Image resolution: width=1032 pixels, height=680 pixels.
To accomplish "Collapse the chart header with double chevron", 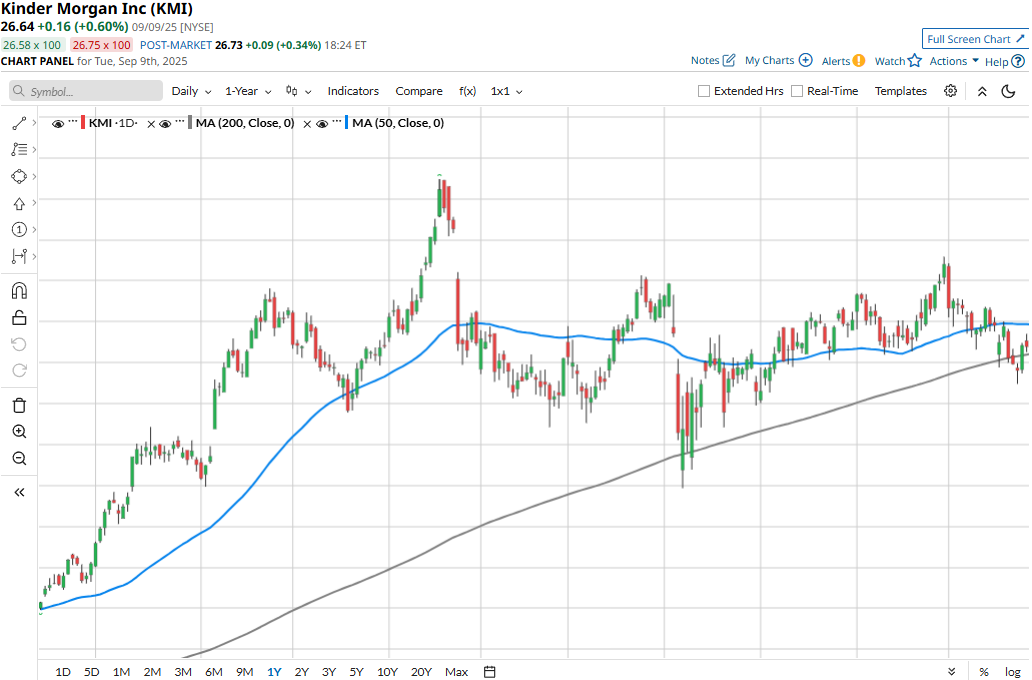I will click(982, 92).
